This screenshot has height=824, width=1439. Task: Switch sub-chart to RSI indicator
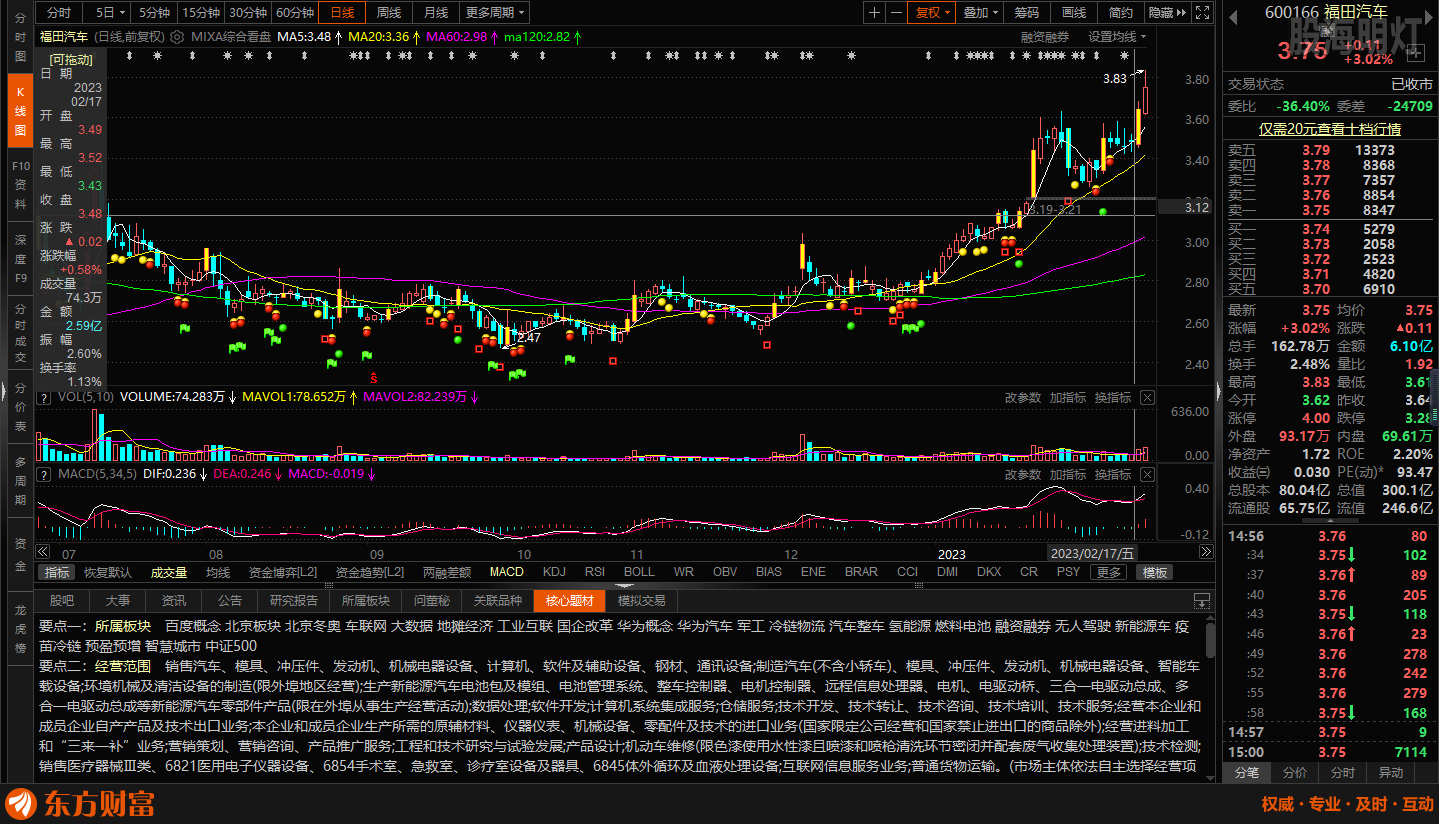pos(595,572)
